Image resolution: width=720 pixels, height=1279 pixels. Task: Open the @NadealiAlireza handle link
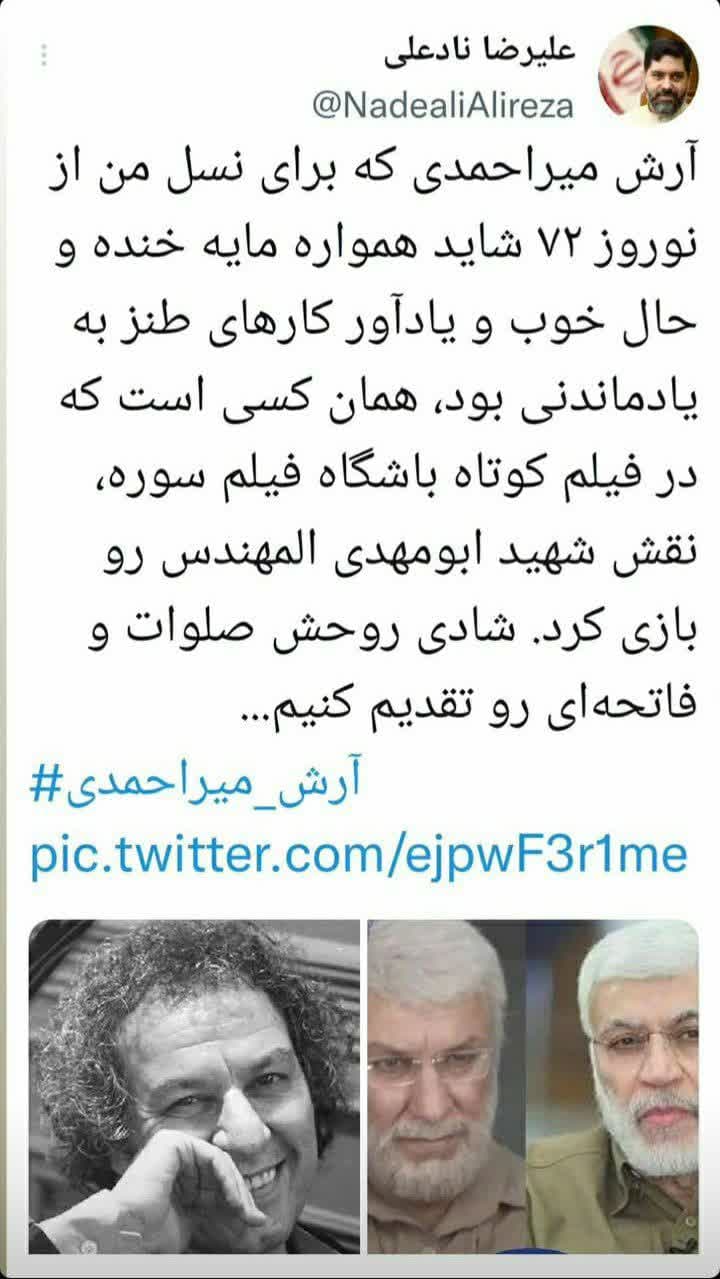click(x=444, y=106)
